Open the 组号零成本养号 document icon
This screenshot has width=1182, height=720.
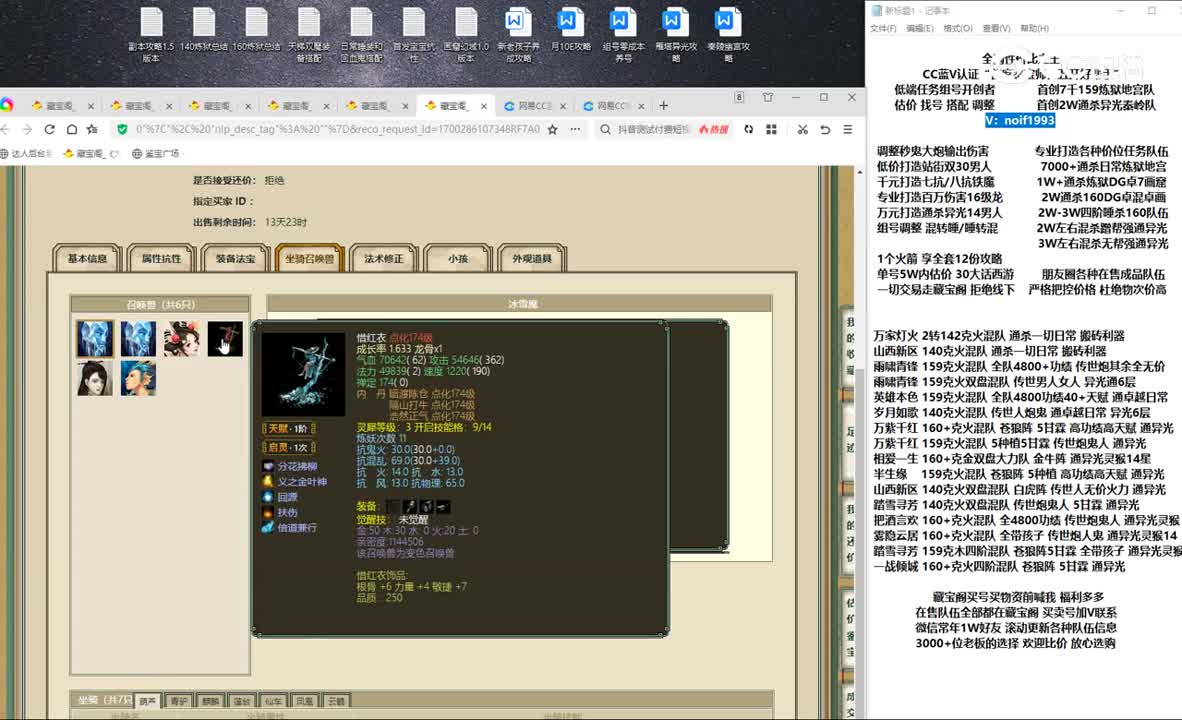tap(623, 35)
